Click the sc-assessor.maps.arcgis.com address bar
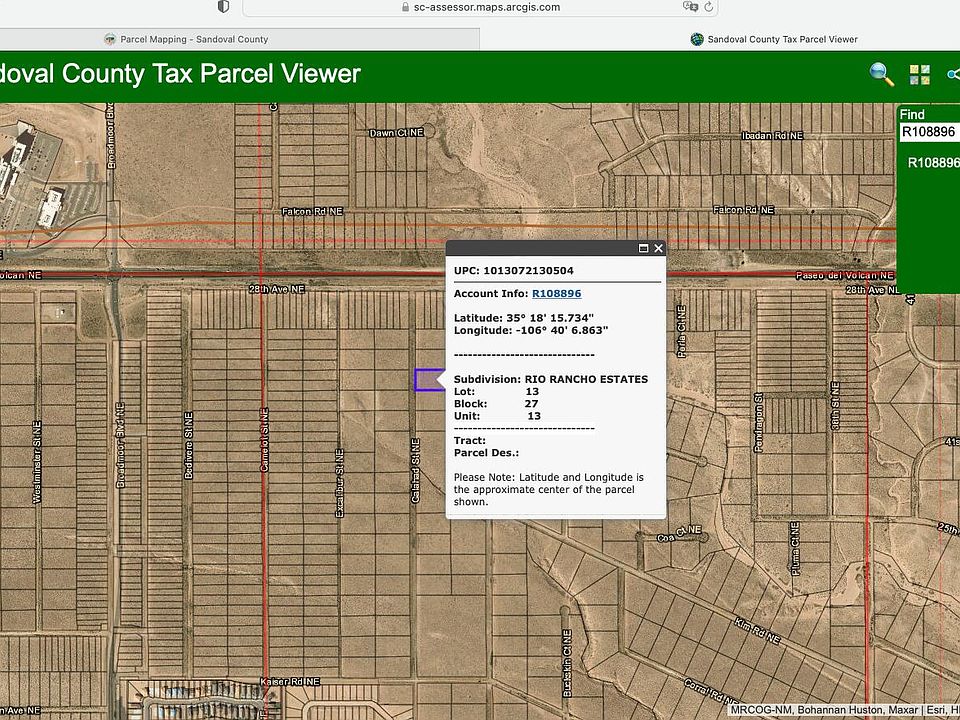The image size is (960, 720). [480, 7]
